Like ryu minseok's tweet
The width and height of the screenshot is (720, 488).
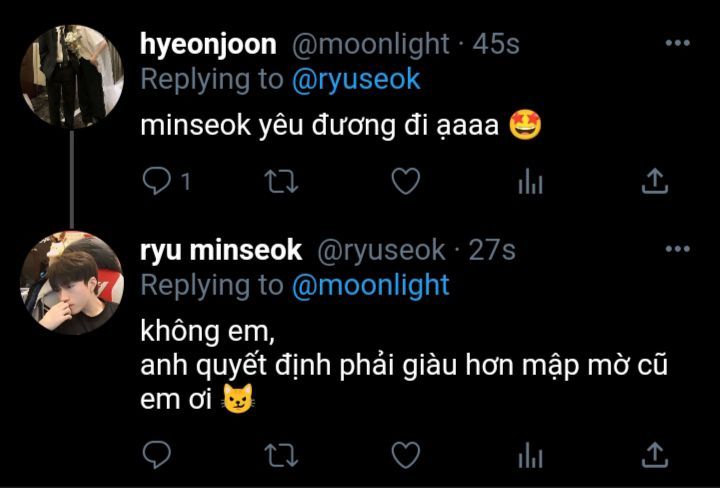[406, 454]
